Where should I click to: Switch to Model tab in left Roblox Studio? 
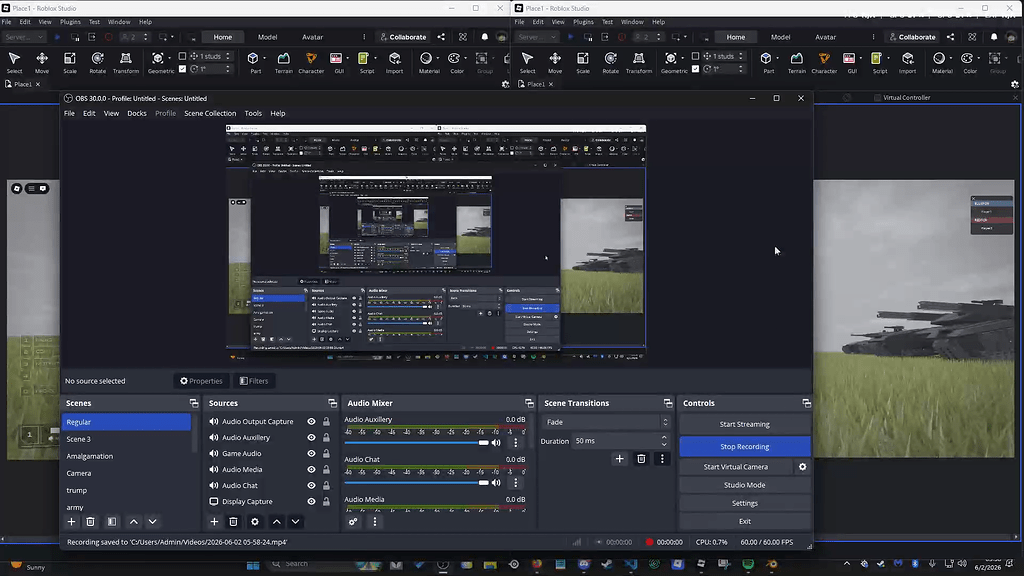[267, 37]
